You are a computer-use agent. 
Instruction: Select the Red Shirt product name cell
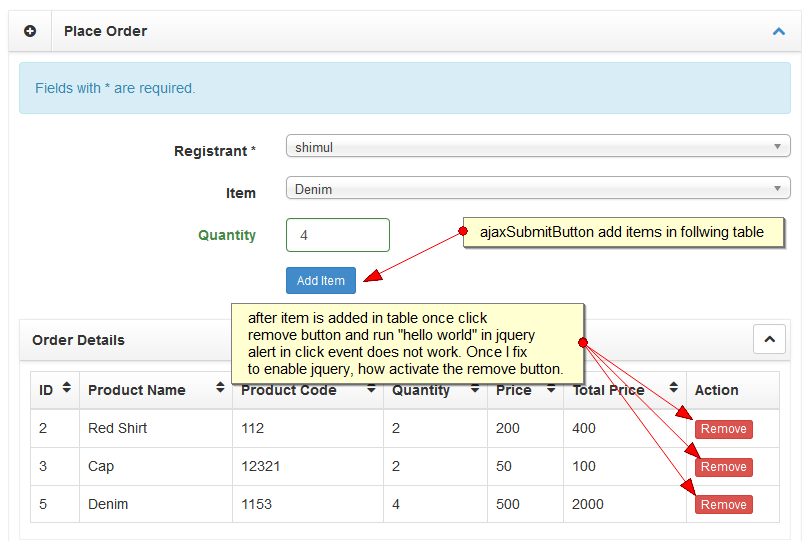(117, 428)
